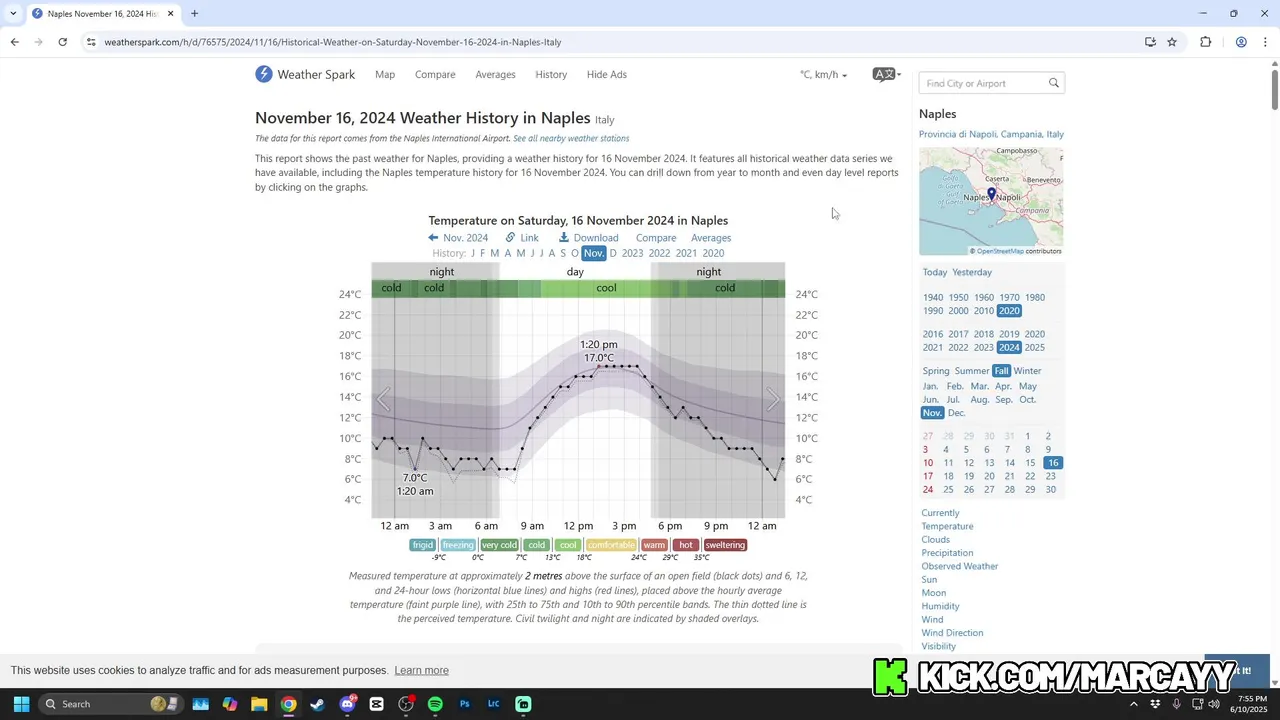Reload the page with browser refresh icon

point(62,42)
